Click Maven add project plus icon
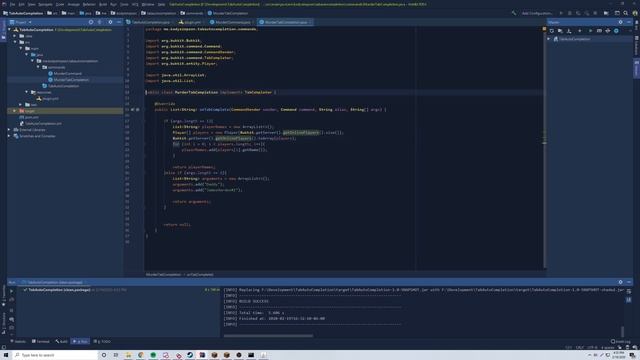Viewport: 640px width, 360px height. point(580,31)
